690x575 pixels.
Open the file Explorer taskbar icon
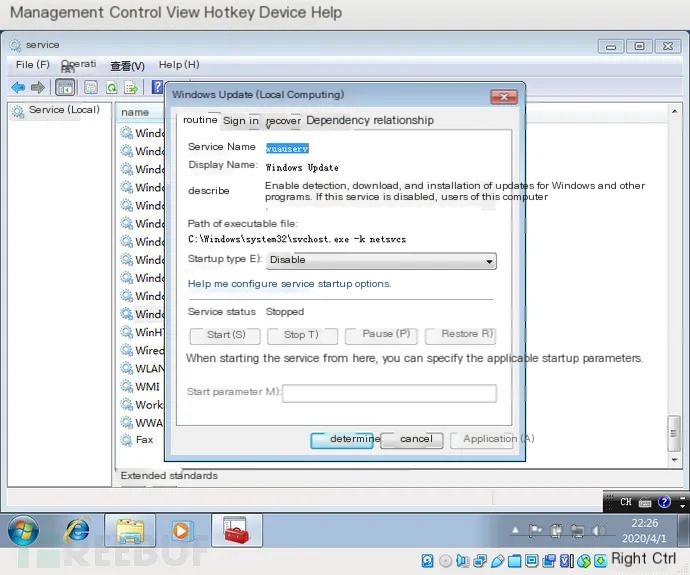tap(130, 531)
